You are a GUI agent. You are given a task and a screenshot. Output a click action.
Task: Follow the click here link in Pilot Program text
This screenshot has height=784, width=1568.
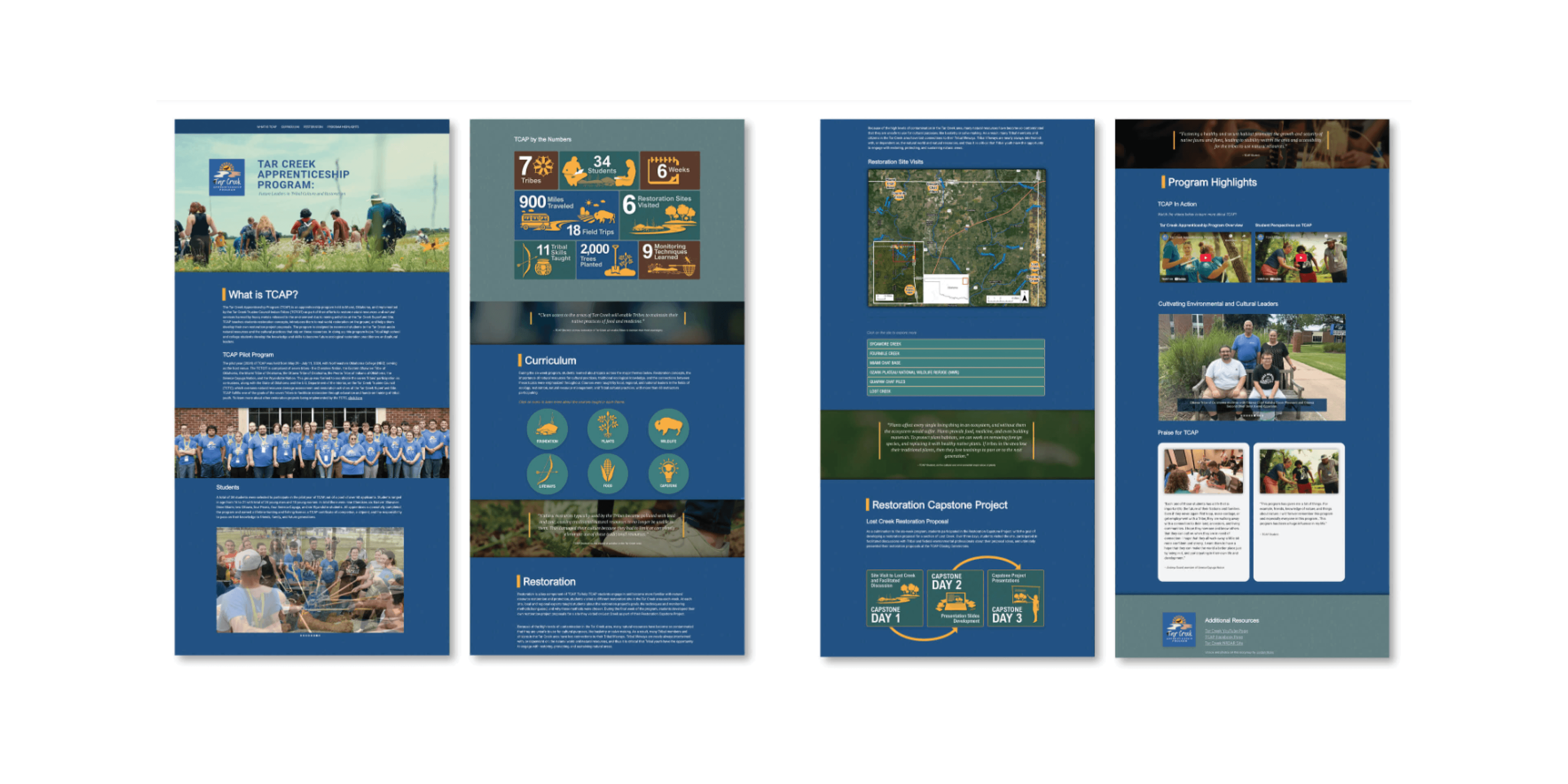pyautogui.click(x=355, y=398)
